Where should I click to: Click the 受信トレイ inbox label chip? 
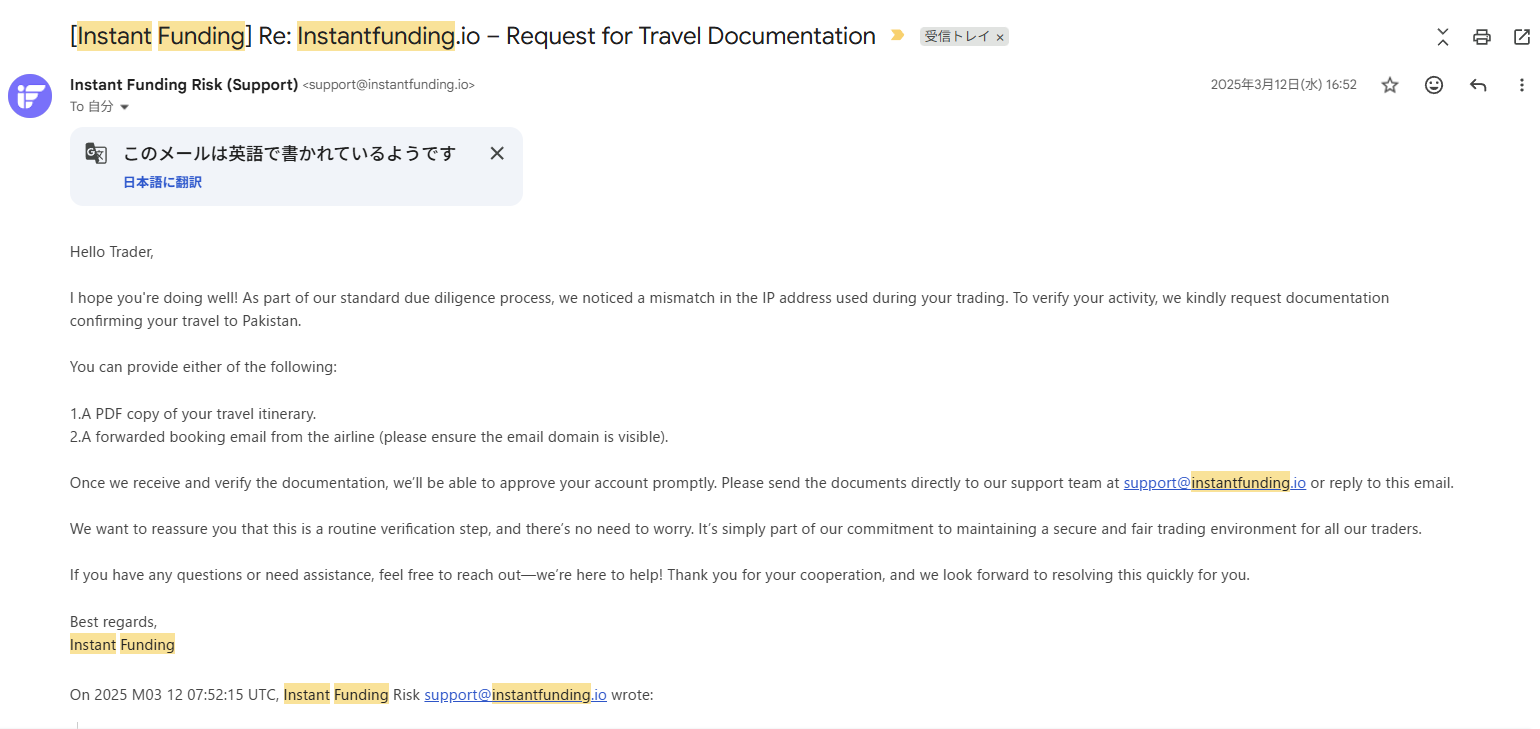pyautogui.click(x=957, y=37)
